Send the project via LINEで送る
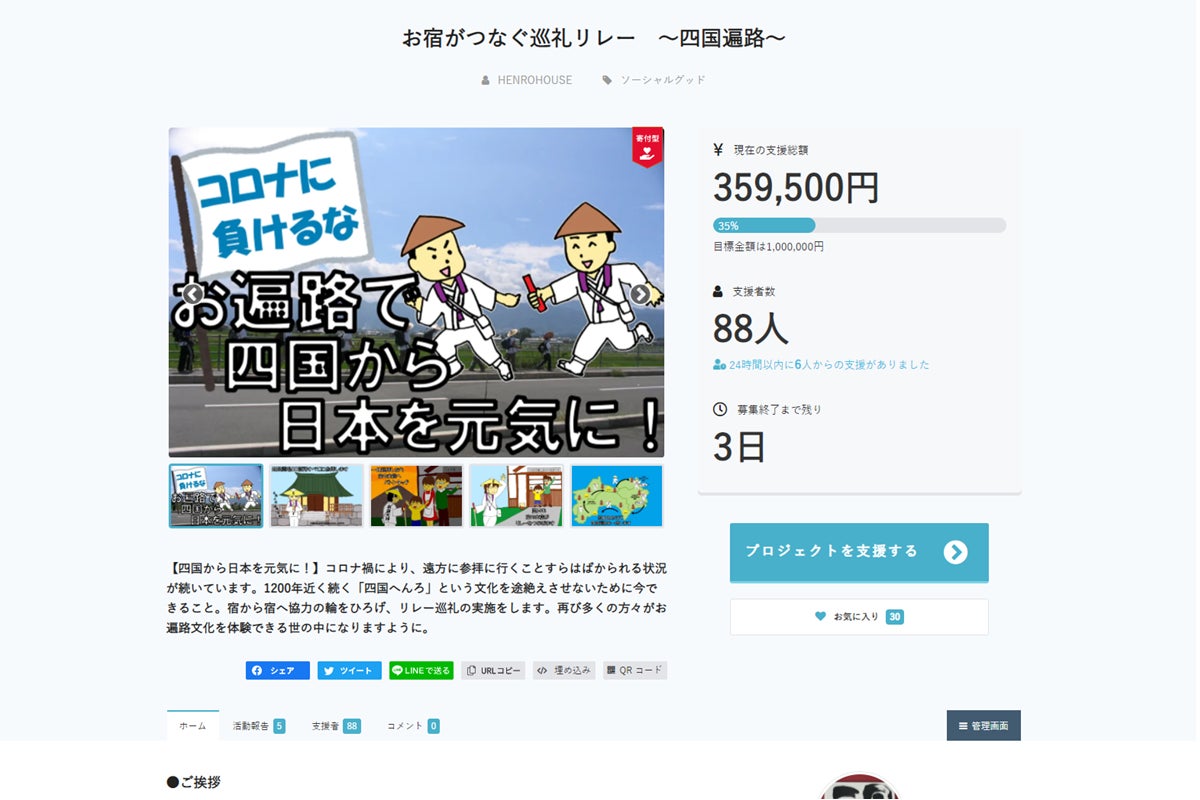This screenshot has width=1200, height=800. 421,671
